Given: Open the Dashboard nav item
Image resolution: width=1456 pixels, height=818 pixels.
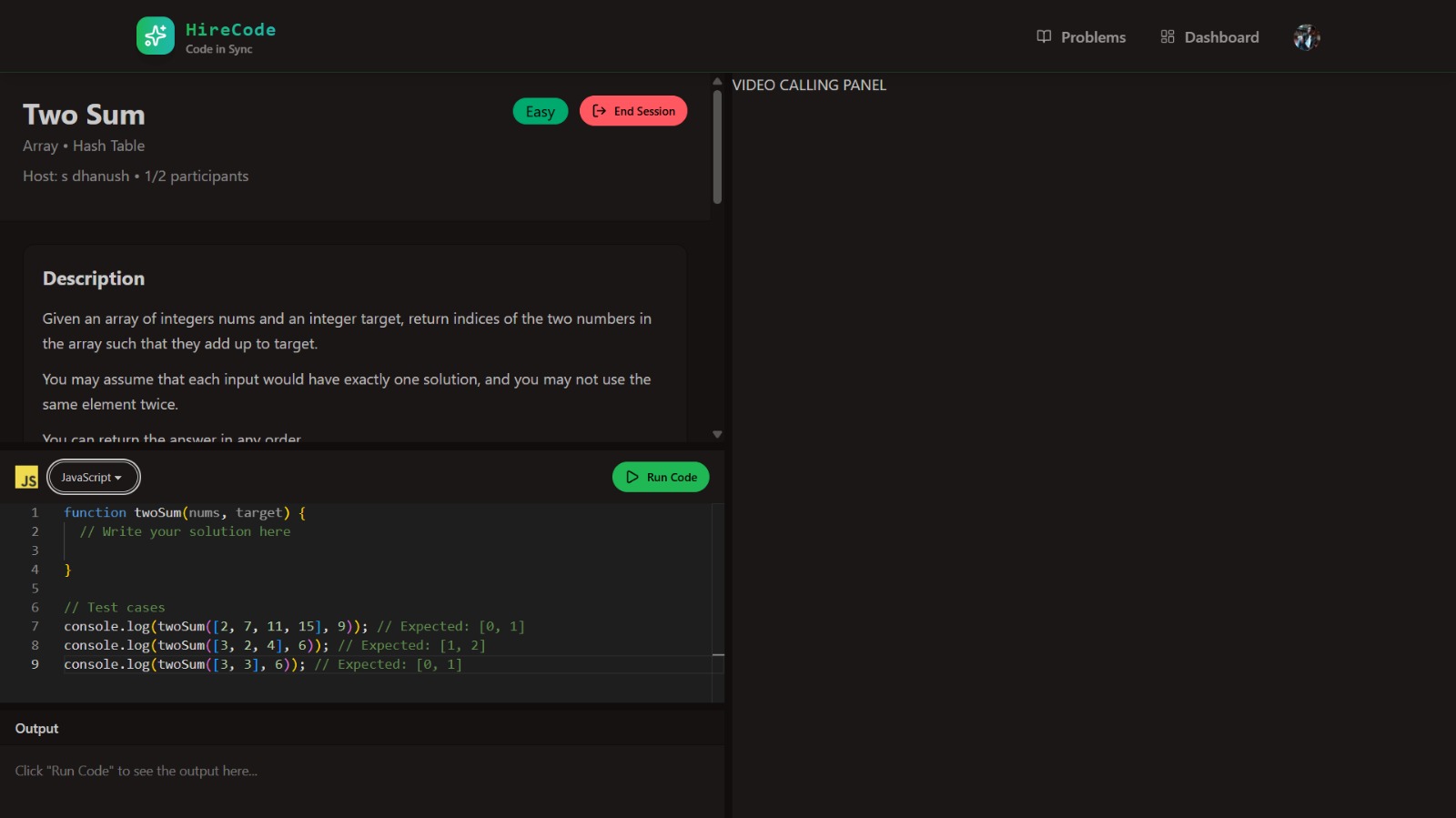Looking at the screenshot, I should (x=1220, y=37).
